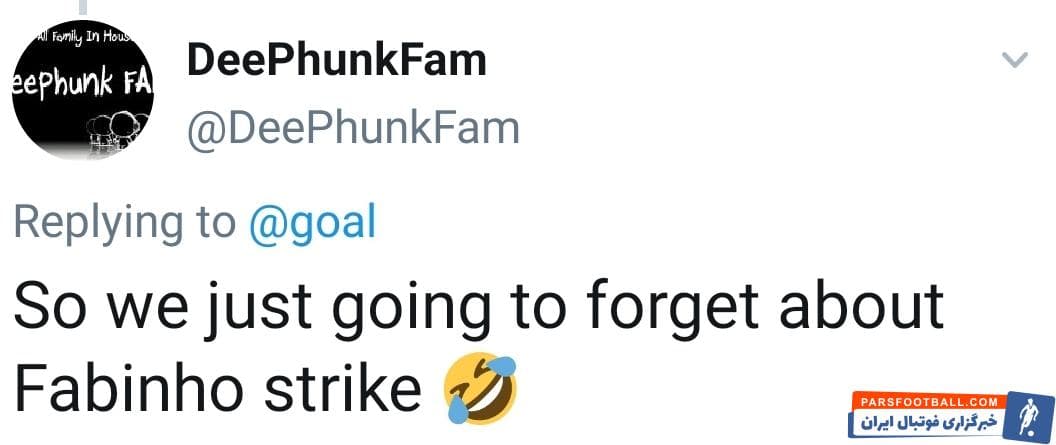Click the @DeePhunkFam handle
The width and height of the screenshot is (1056, 445).
coord(353,129)
